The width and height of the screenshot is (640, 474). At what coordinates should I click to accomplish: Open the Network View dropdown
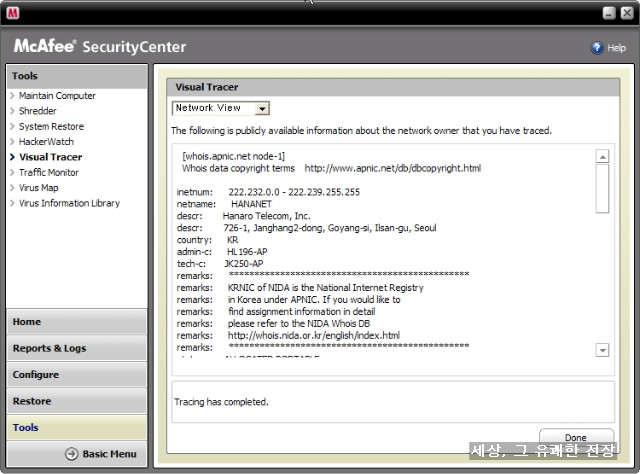point(262,109)
